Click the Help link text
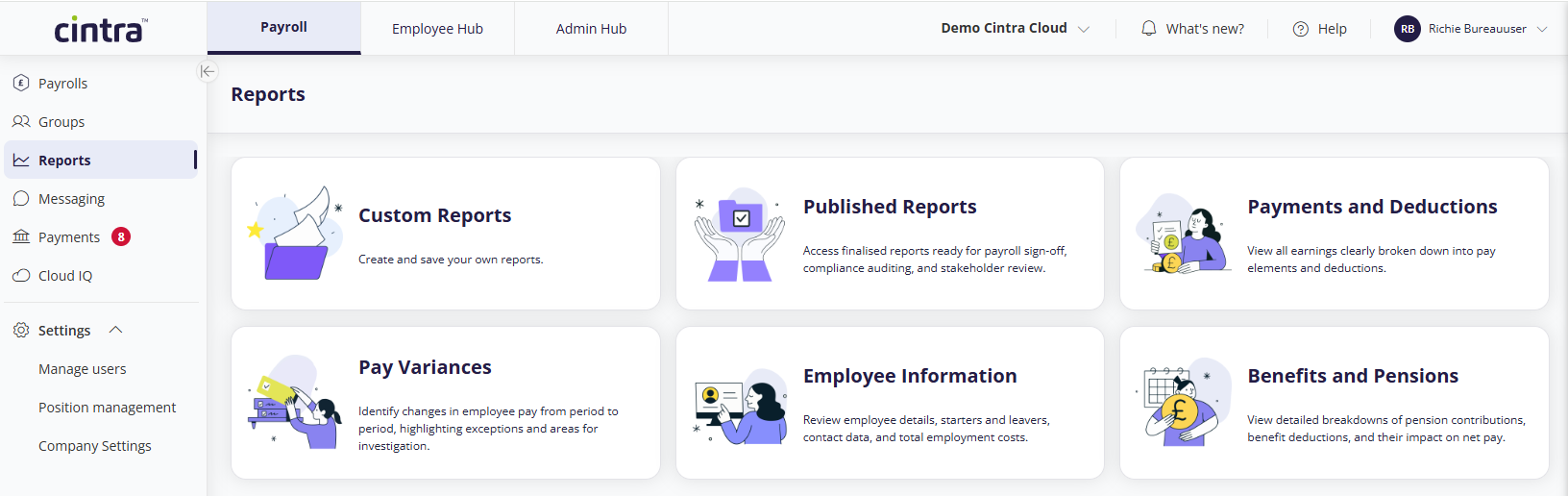Image resolution: width=1568 pixels, height=496 pixels. pos(1332,29)
